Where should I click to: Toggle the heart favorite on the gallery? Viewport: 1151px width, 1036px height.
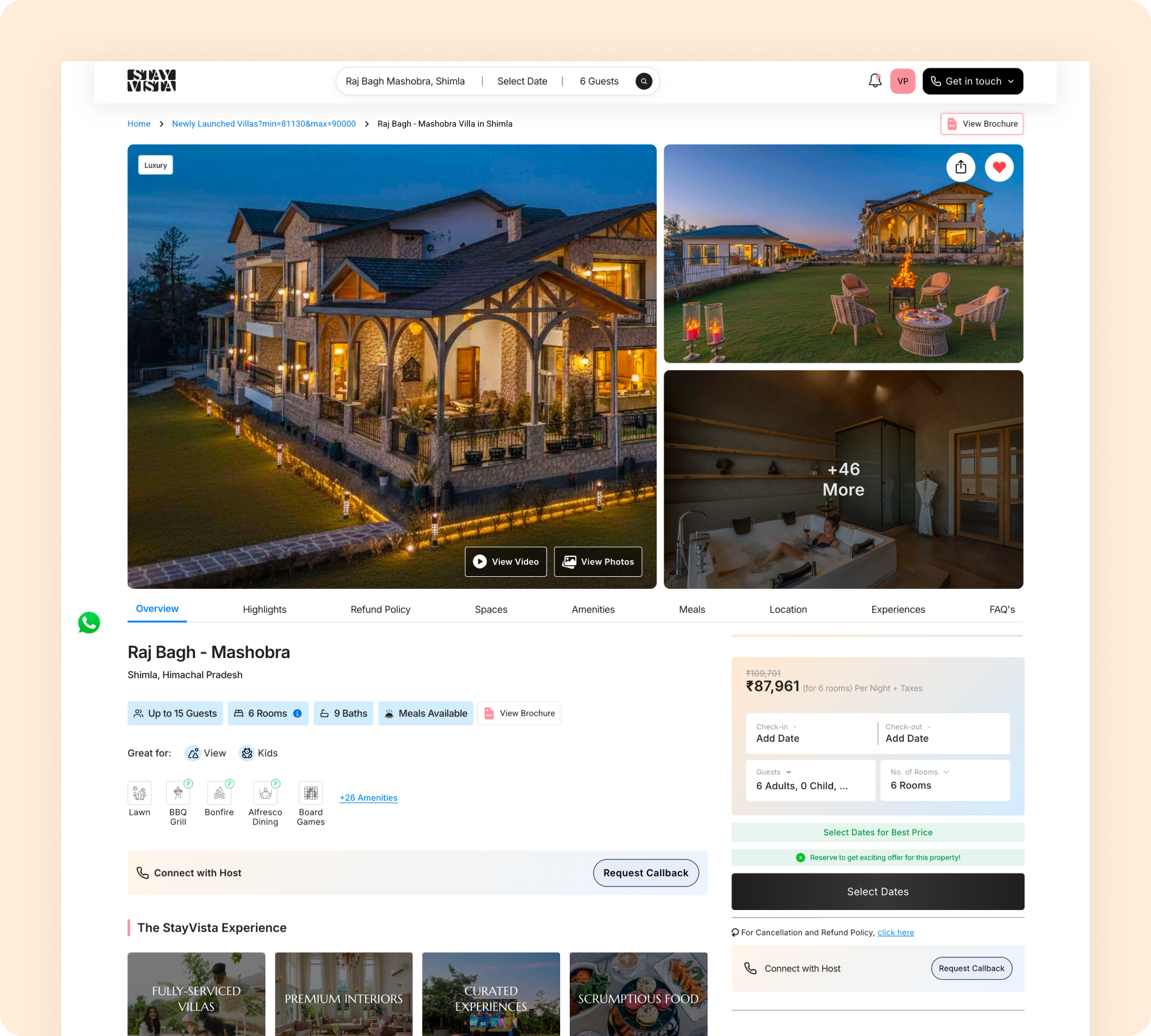pyautogui.click(x=999, y=167)
